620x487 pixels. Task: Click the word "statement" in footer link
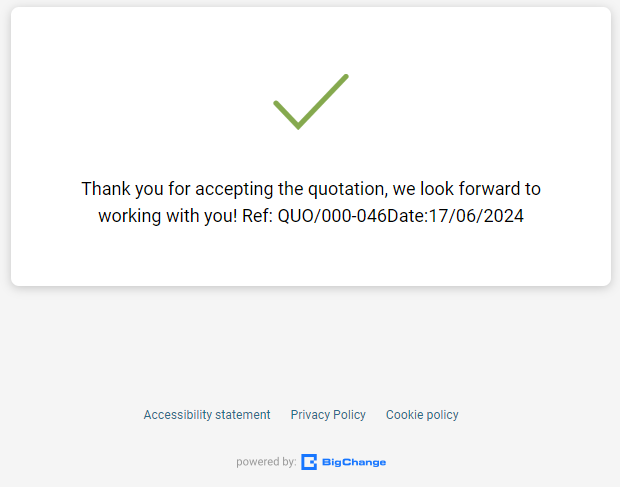click(x=243, y=415)
